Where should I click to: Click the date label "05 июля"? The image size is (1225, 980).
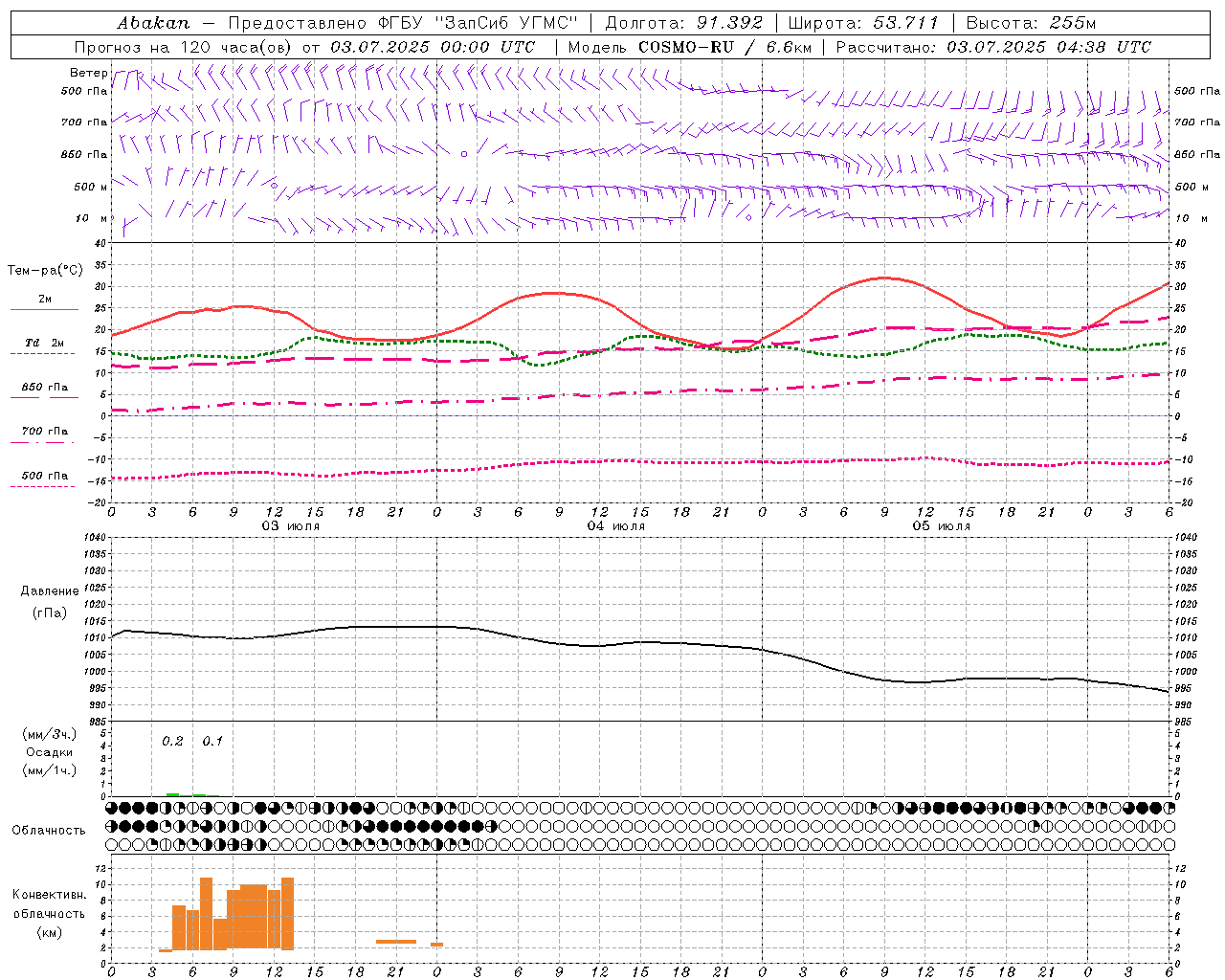click(942, 526)
